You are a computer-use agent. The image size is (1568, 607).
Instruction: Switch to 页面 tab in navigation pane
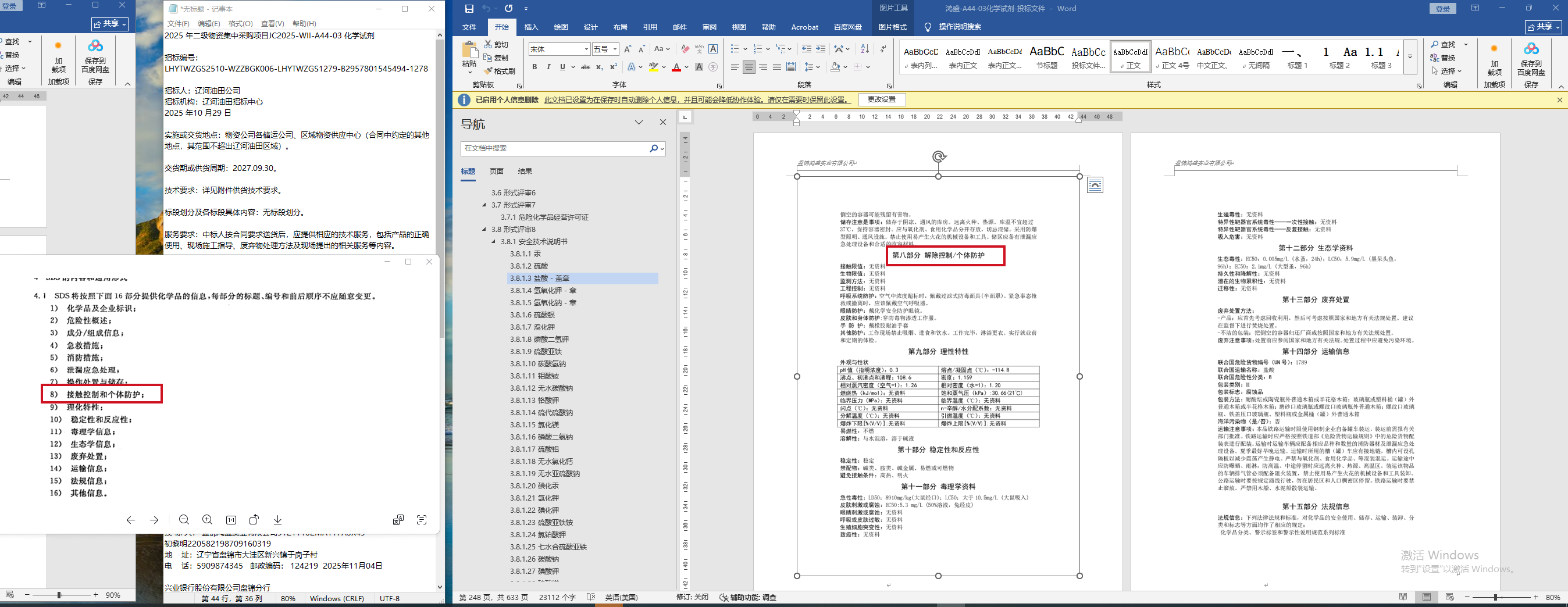pyautogui.click(x=496, y=172)
